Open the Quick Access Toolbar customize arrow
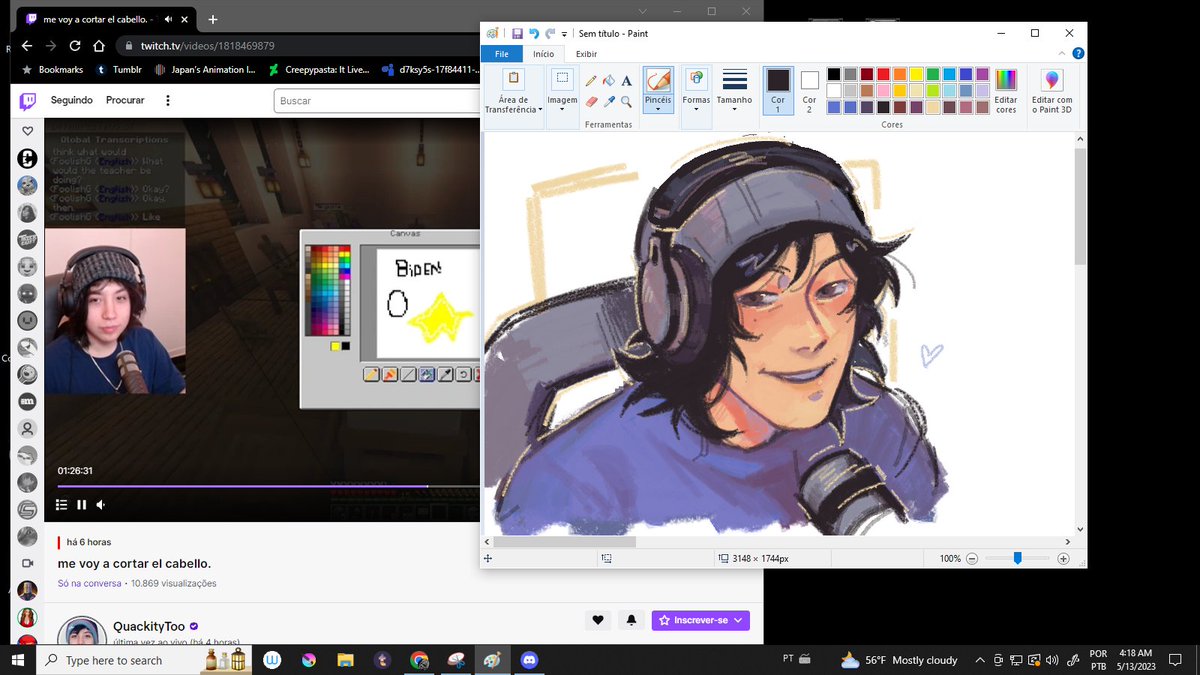The height and width of the screenshot is (675, 1200). coord(564,34)
